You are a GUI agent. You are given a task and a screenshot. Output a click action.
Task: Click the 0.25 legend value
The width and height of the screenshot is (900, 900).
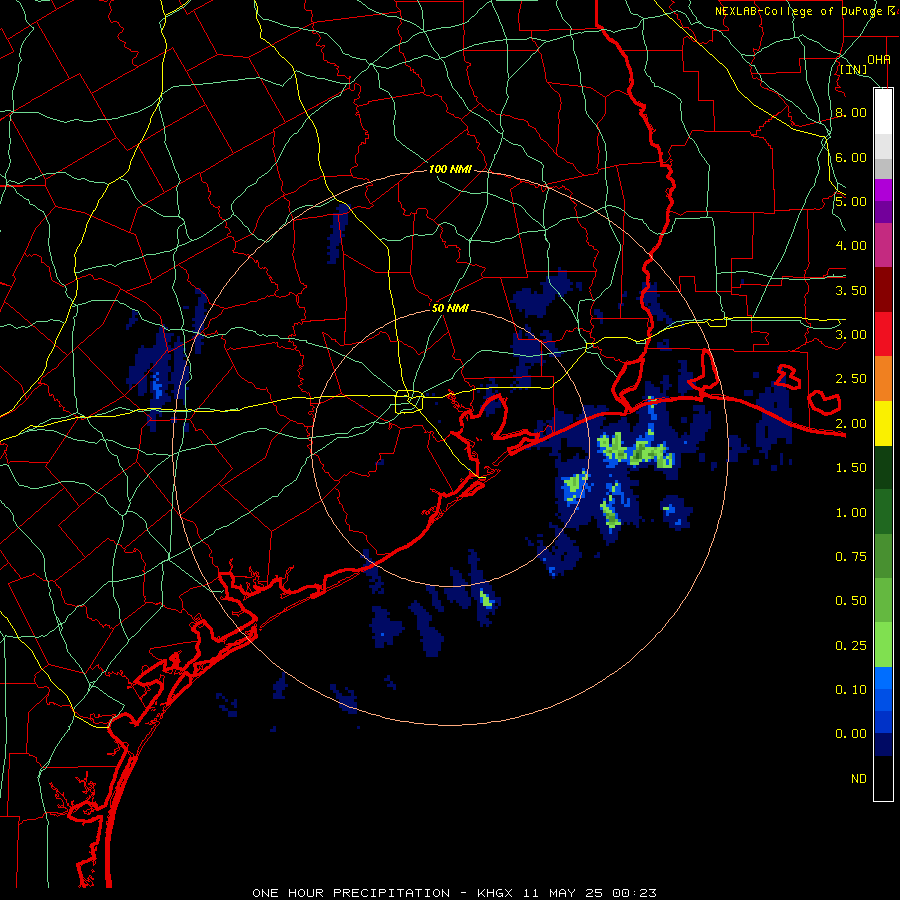[851, 646]
